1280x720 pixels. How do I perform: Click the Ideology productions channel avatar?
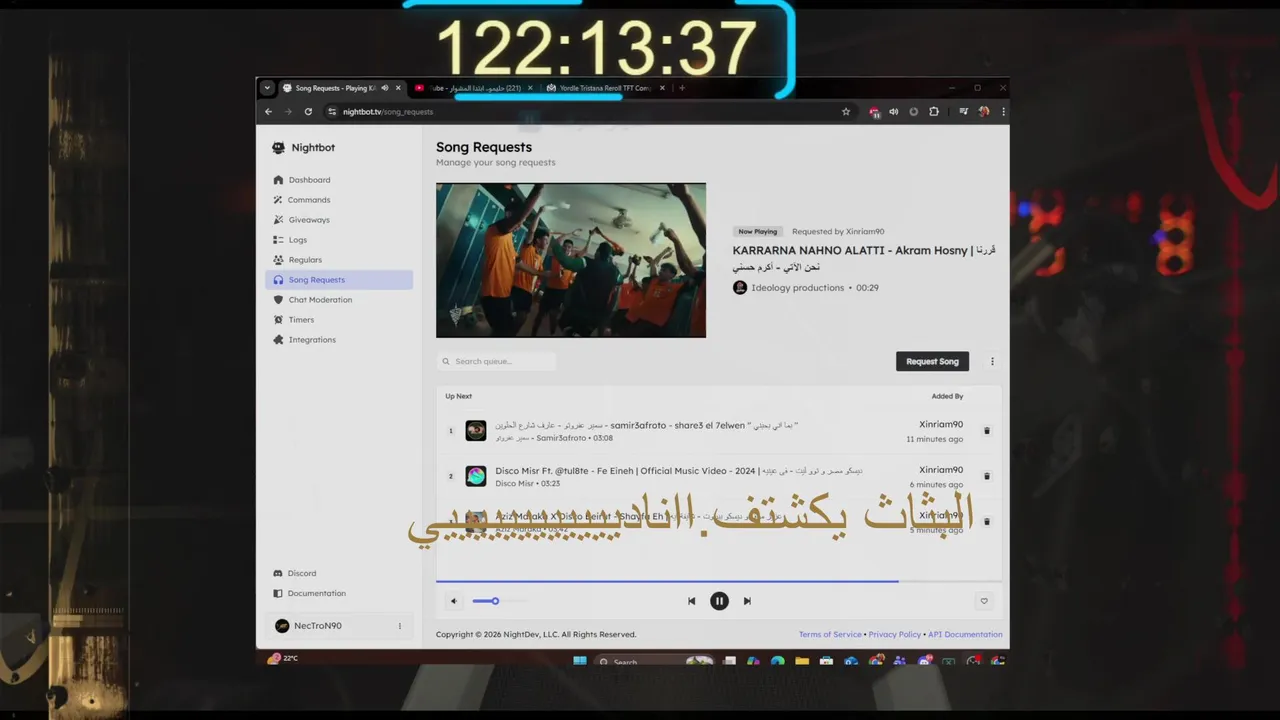click(740, 288)
